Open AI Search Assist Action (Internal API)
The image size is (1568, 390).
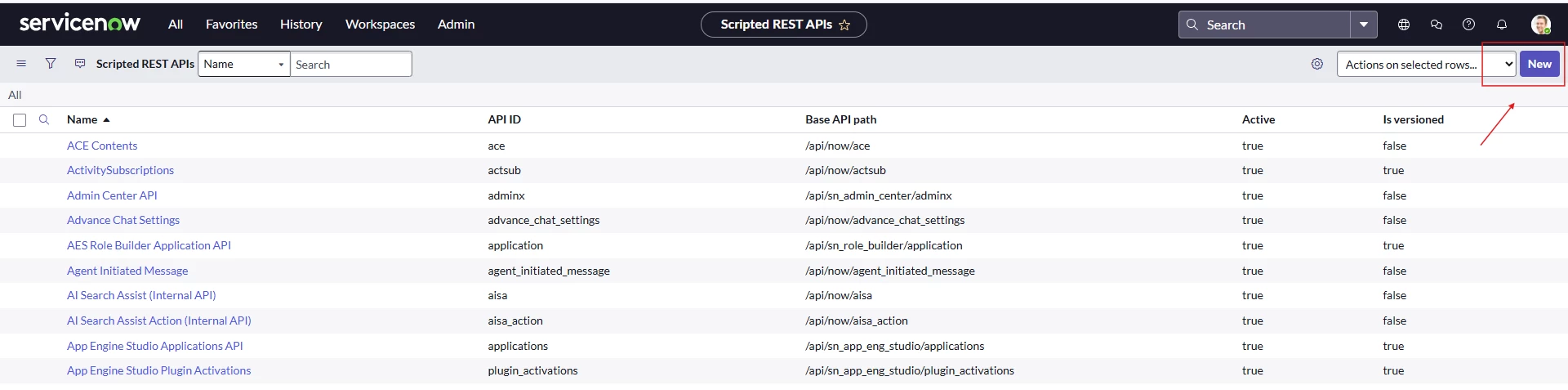tap(159, 321)
